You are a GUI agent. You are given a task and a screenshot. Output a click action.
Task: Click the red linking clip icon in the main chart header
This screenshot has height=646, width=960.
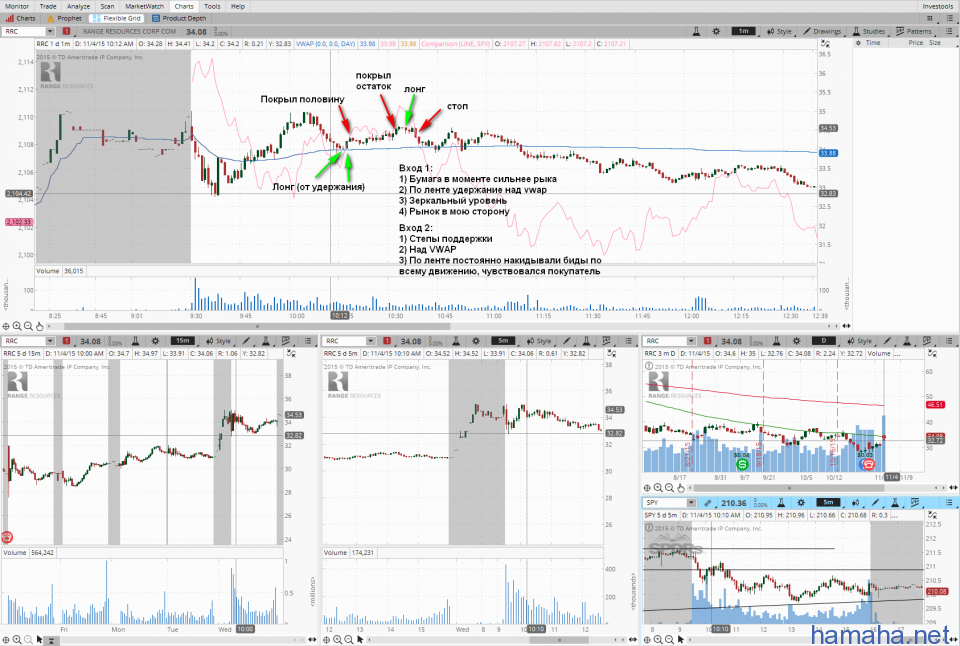[66, 31]
